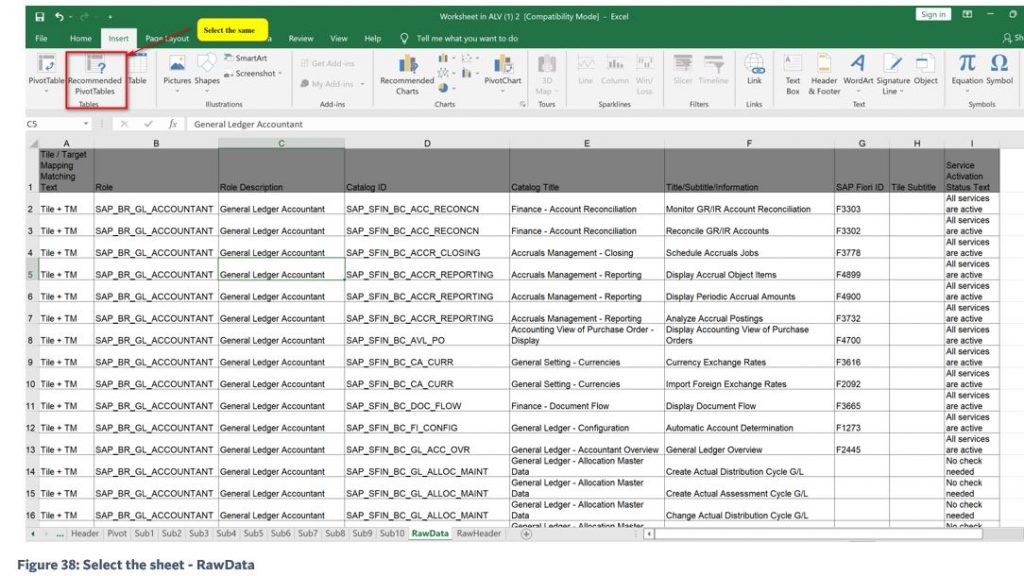Click the horizontal scrollbar
The height and width of the screenshot is (576, 1024).
pos(818,534)
